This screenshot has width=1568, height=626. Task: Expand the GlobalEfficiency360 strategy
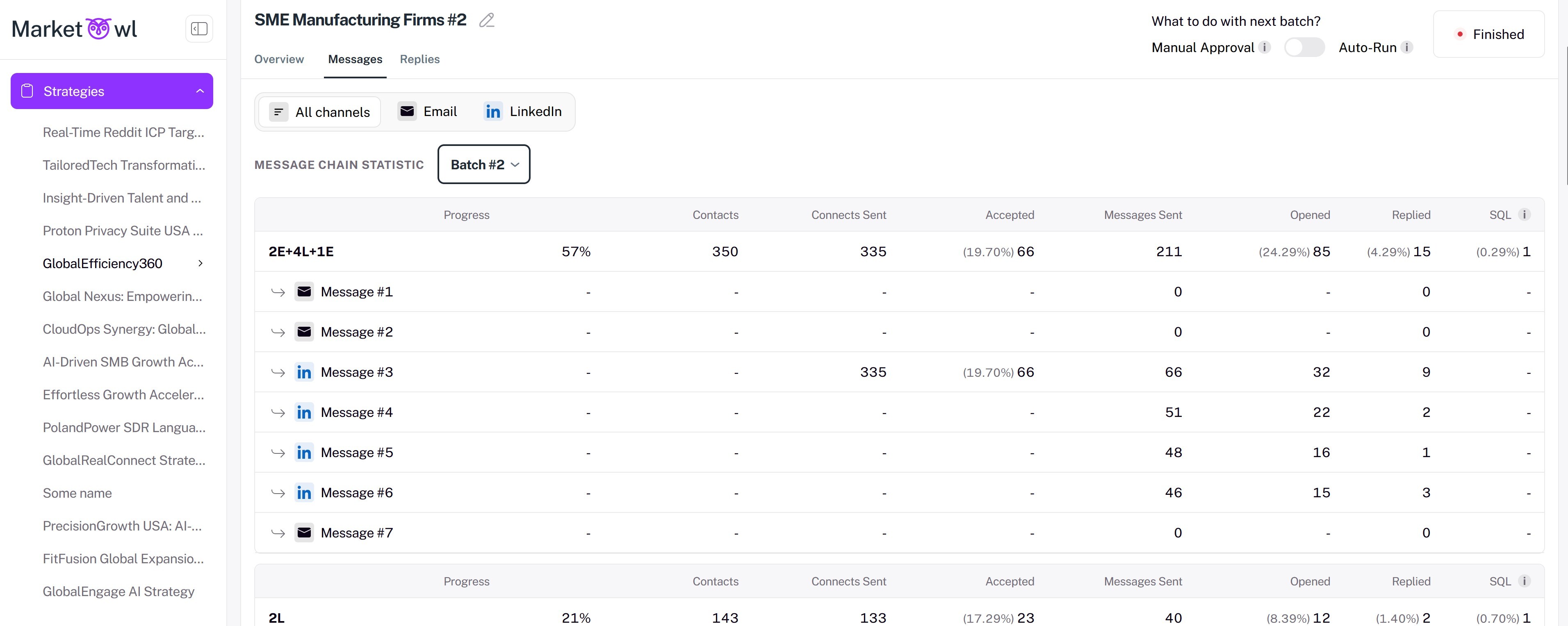click(x=200, y=263)
